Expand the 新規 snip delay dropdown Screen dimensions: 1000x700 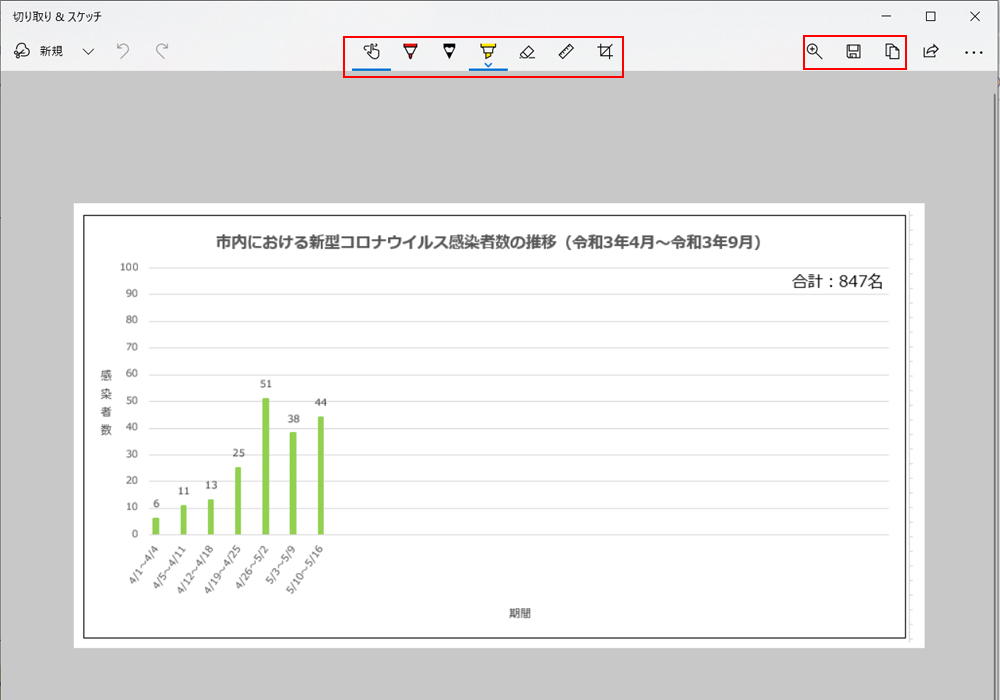click(88, 51)
